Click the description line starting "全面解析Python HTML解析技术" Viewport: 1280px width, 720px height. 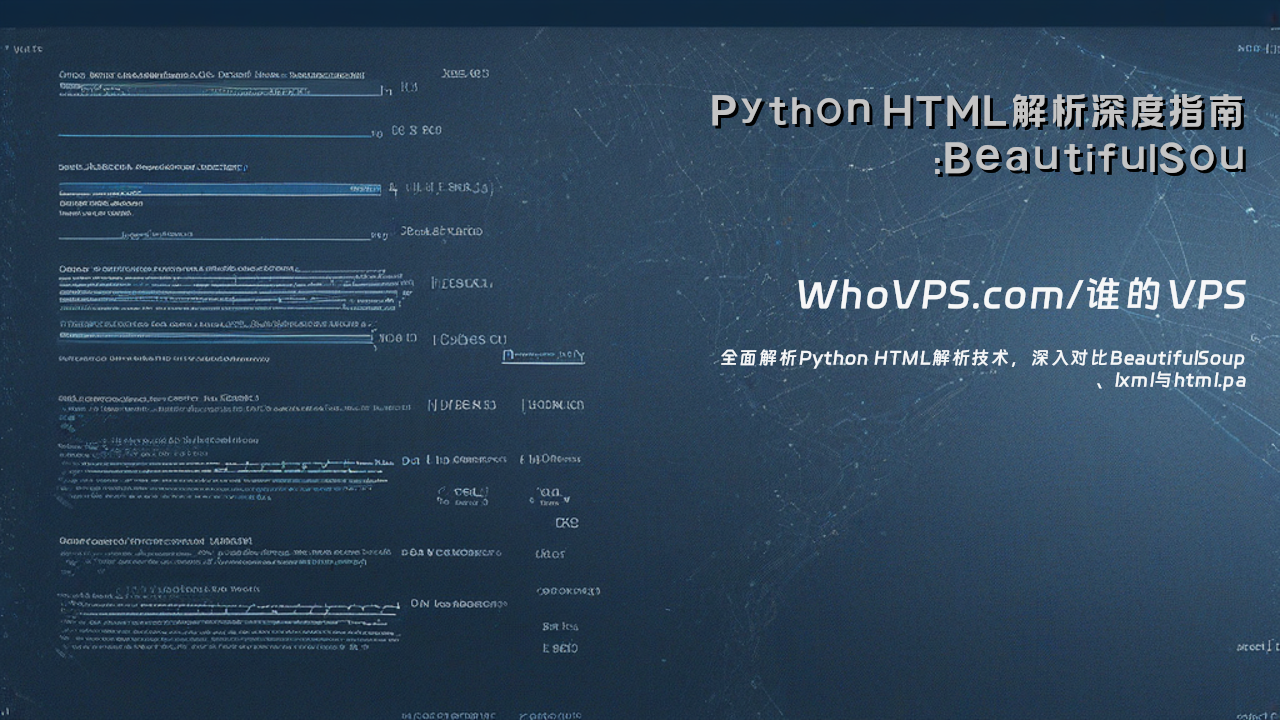click(x=983, y=358)
